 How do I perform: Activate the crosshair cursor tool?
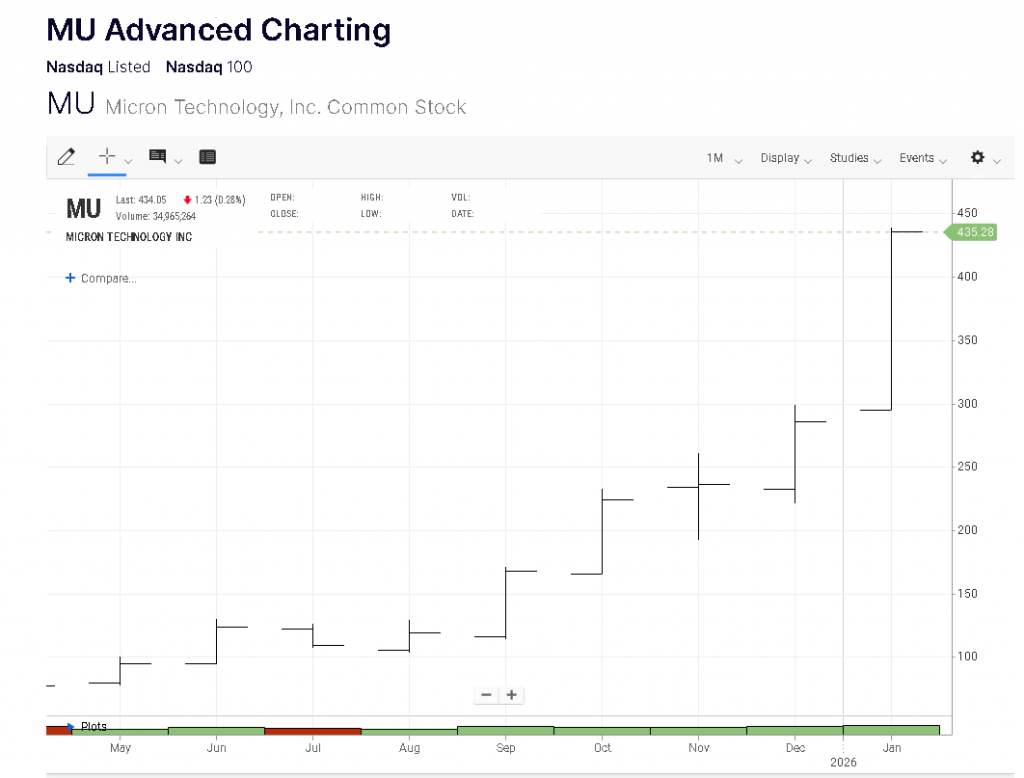[107, 157]
